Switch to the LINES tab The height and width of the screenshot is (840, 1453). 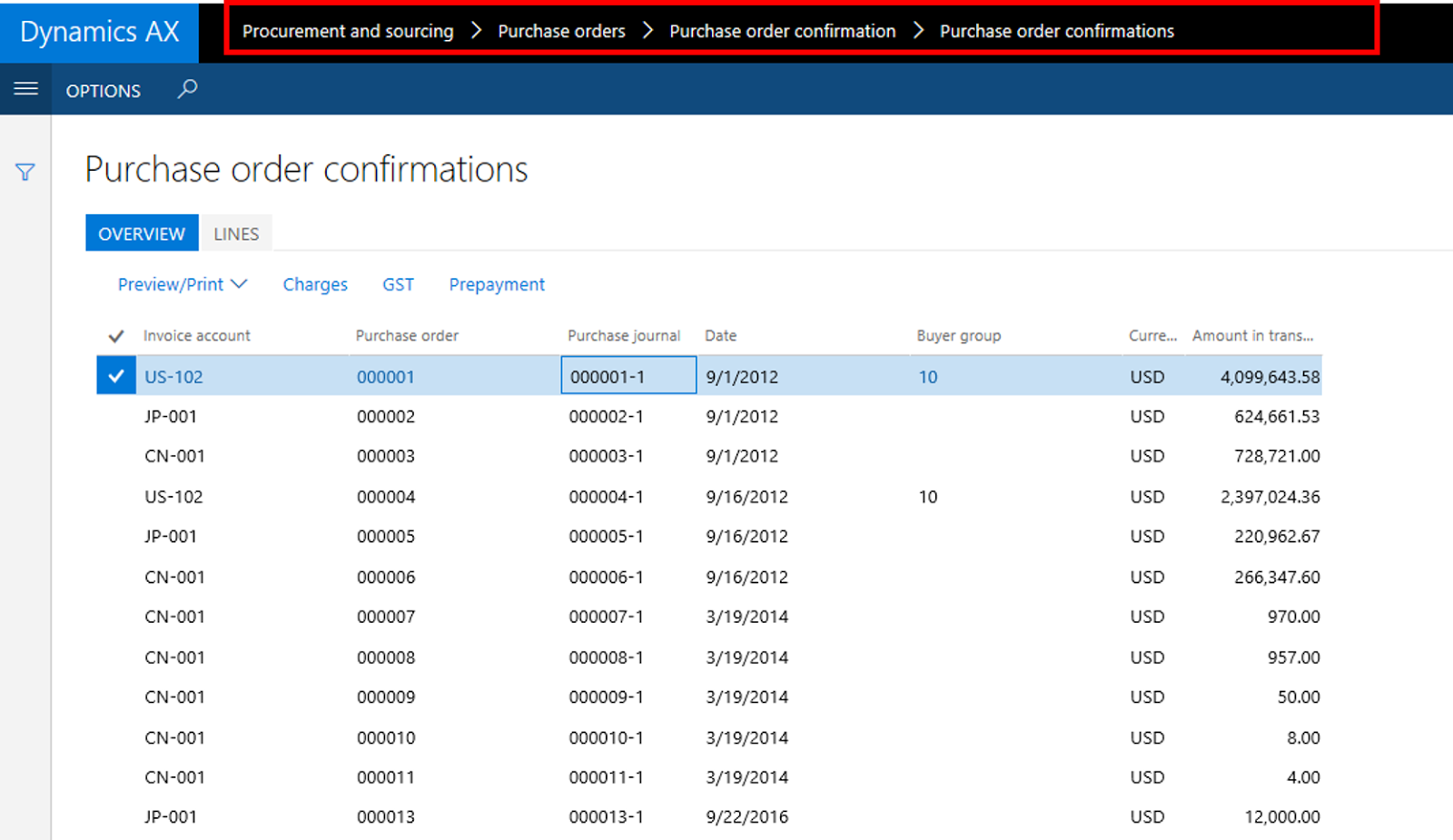[x=236, y=233]
